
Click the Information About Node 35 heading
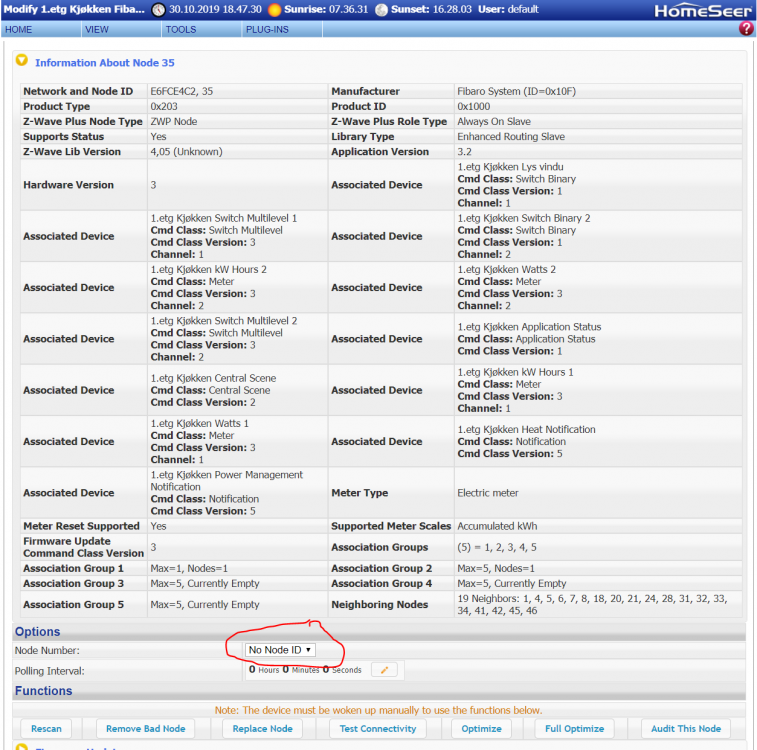click(104, 62)
